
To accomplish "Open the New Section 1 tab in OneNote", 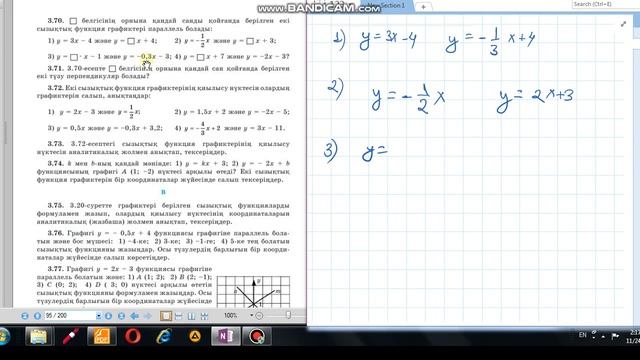I will 386,6.
